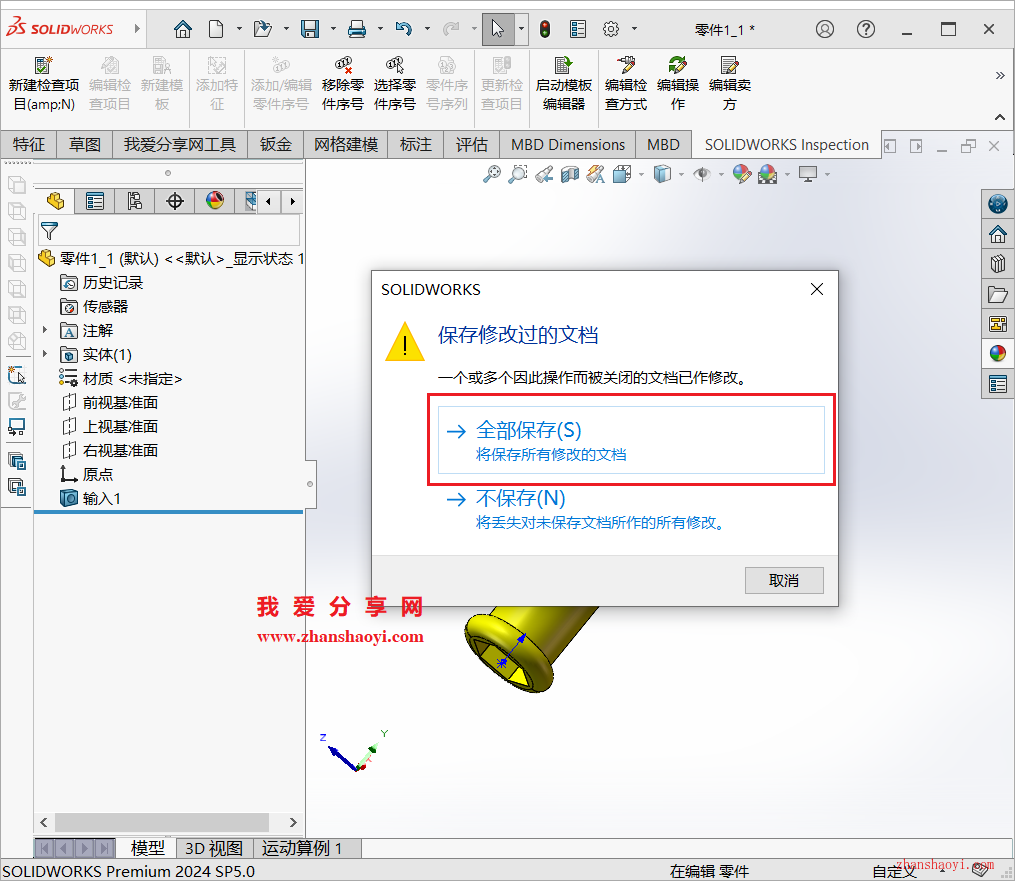
Task: Click 移除零件序号 tool
Action: pos(342,84)
